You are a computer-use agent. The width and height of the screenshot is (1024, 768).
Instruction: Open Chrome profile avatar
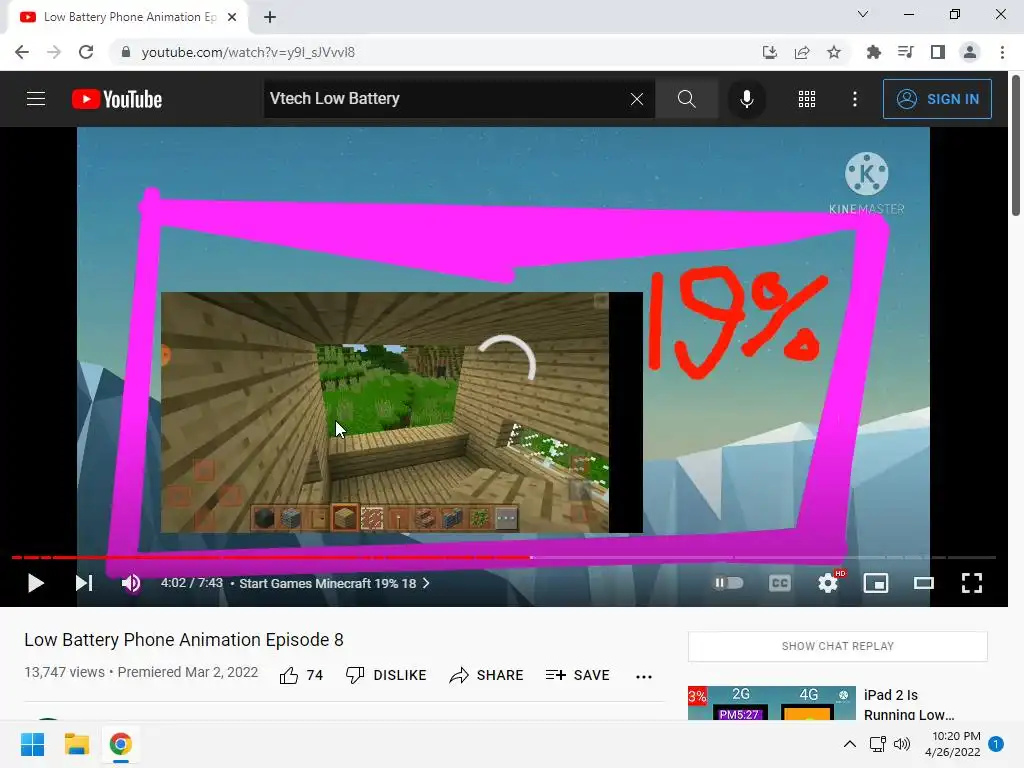point(970,52)
